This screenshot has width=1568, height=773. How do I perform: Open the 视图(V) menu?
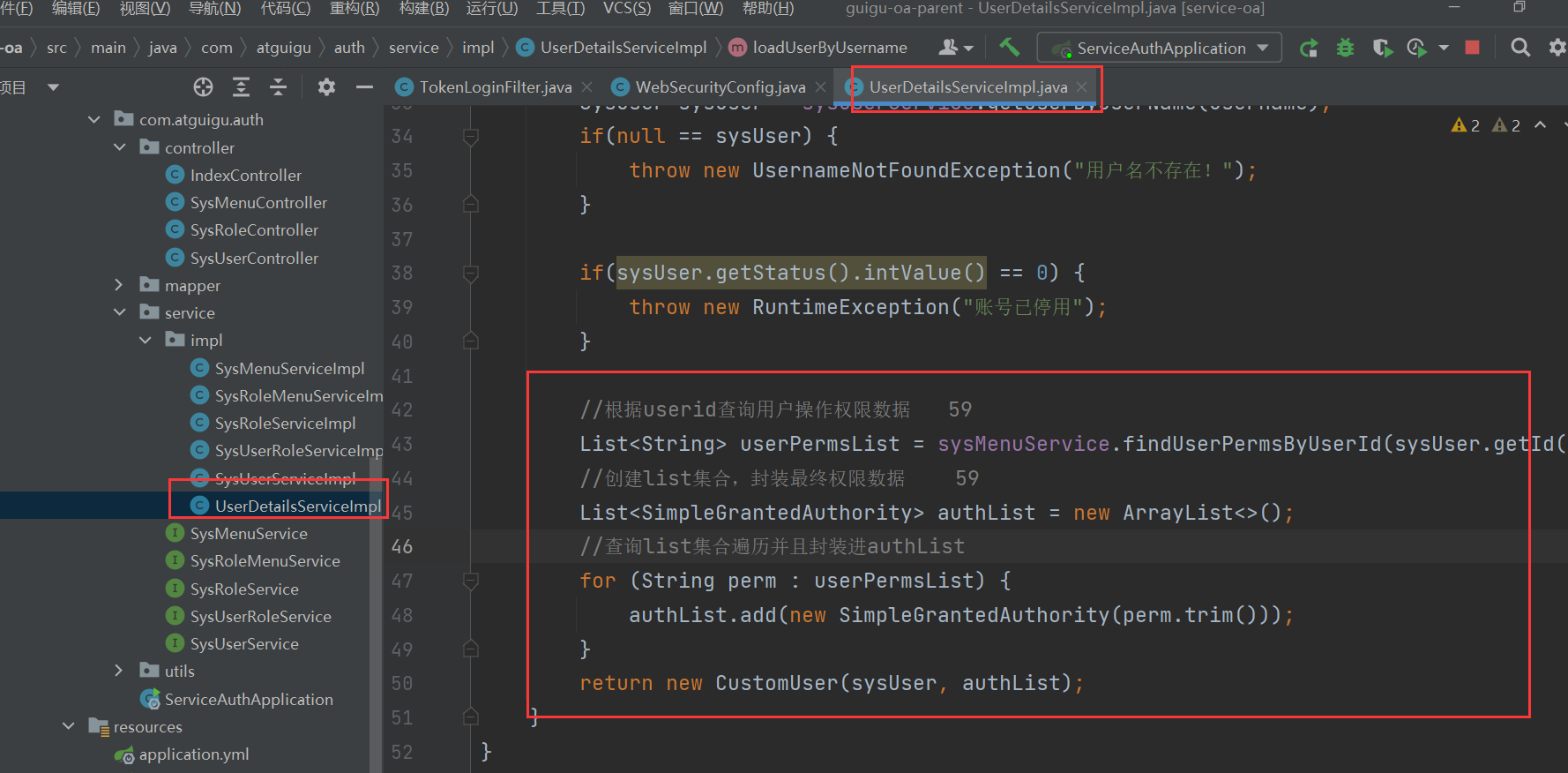pos(145,8)
